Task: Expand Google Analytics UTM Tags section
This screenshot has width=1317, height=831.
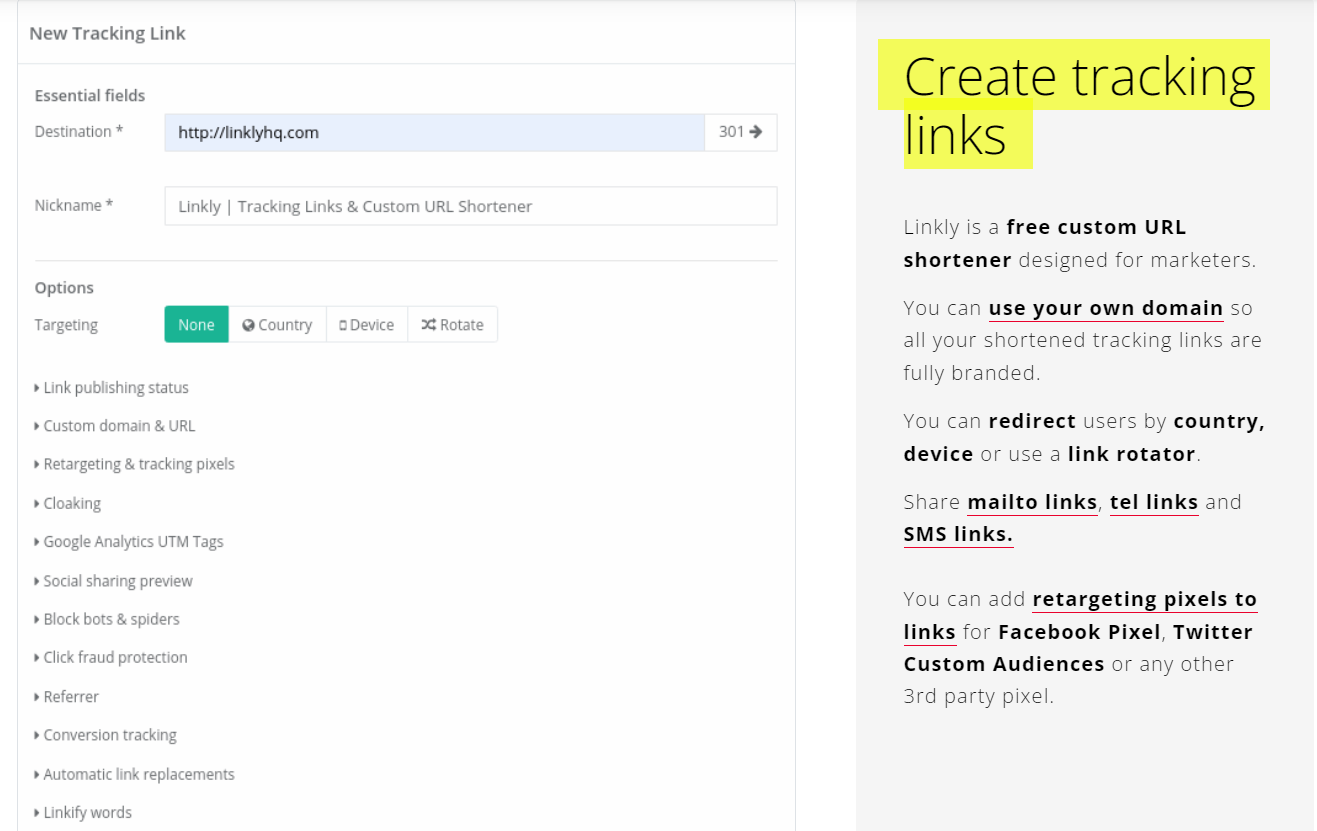Action: (133, 542)
